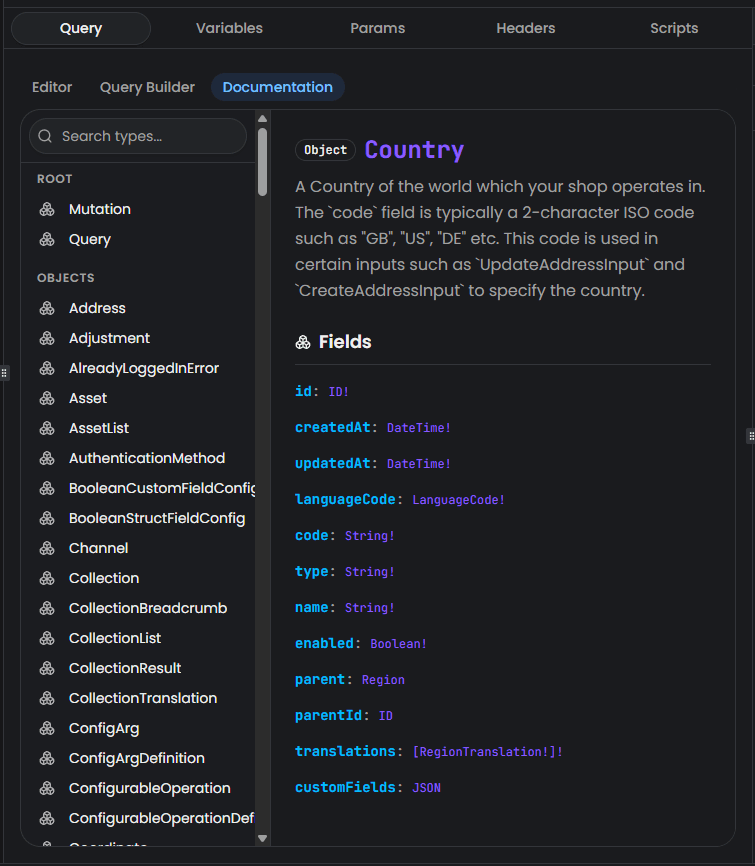Click the right panel resize handle
Screen dimensions: 755x866
(x=751, y=436)
